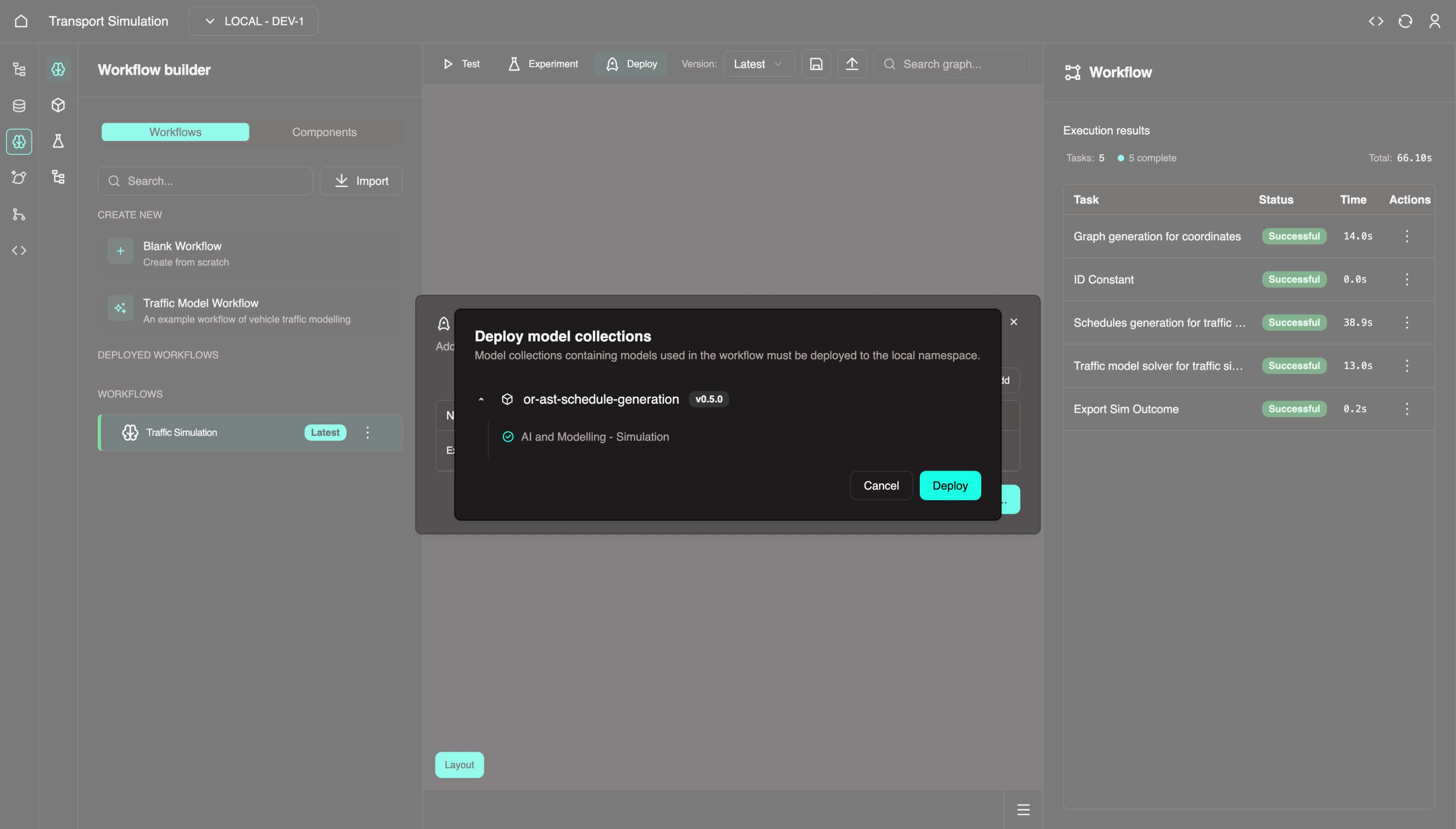The height and width of the screenshot is (829, 1456).
Task: Click the Test toolbar item
Action: 461,64
